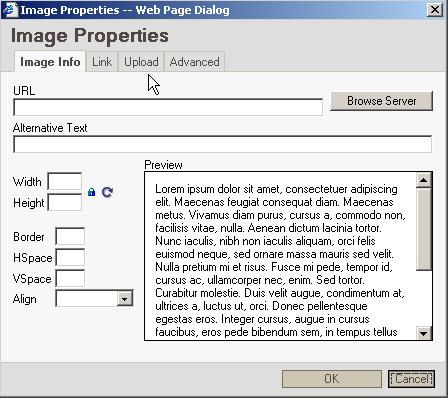
Task: Click the "Preview" label
Action: pos(163,165)
